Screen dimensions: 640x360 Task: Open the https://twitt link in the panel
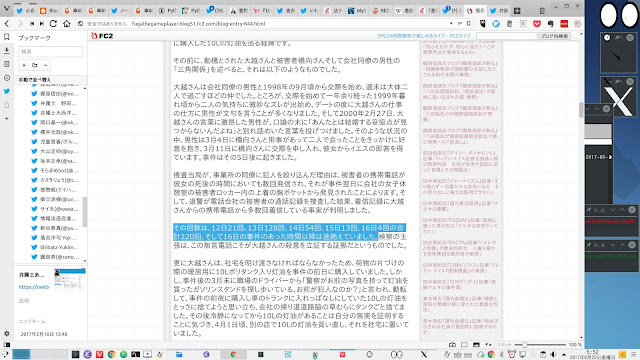33,287
